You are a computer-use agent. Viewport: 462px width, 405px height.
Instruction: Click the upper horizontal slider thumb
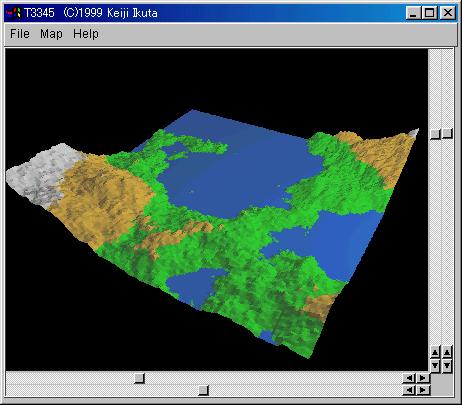pos(139,378)
